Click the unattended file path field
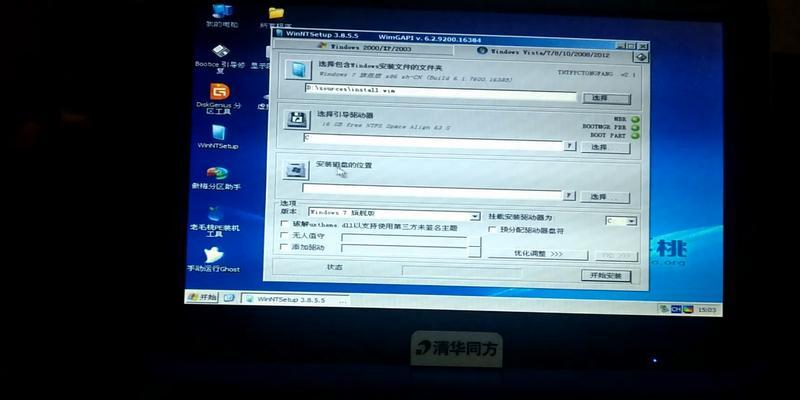This screenshot has height=400, width=800. coord(404,239)
